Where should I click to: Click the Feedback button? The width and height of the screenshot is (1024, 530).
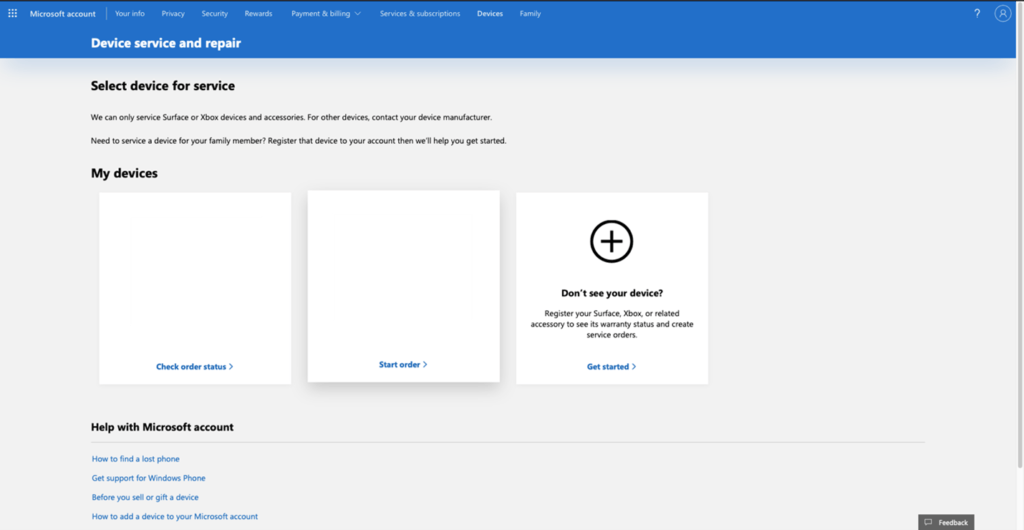(x=946, y=522)
